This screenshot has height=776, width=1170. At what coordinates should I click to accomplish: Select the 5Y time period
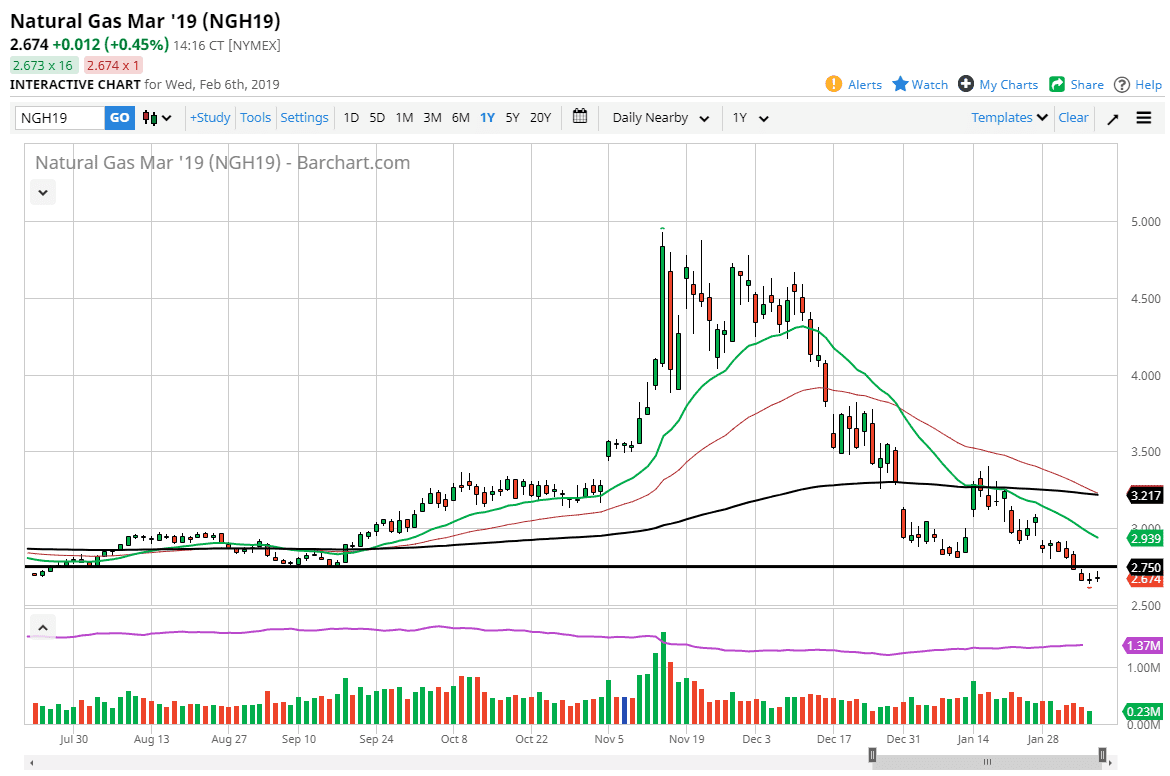(x=512, y=118)
